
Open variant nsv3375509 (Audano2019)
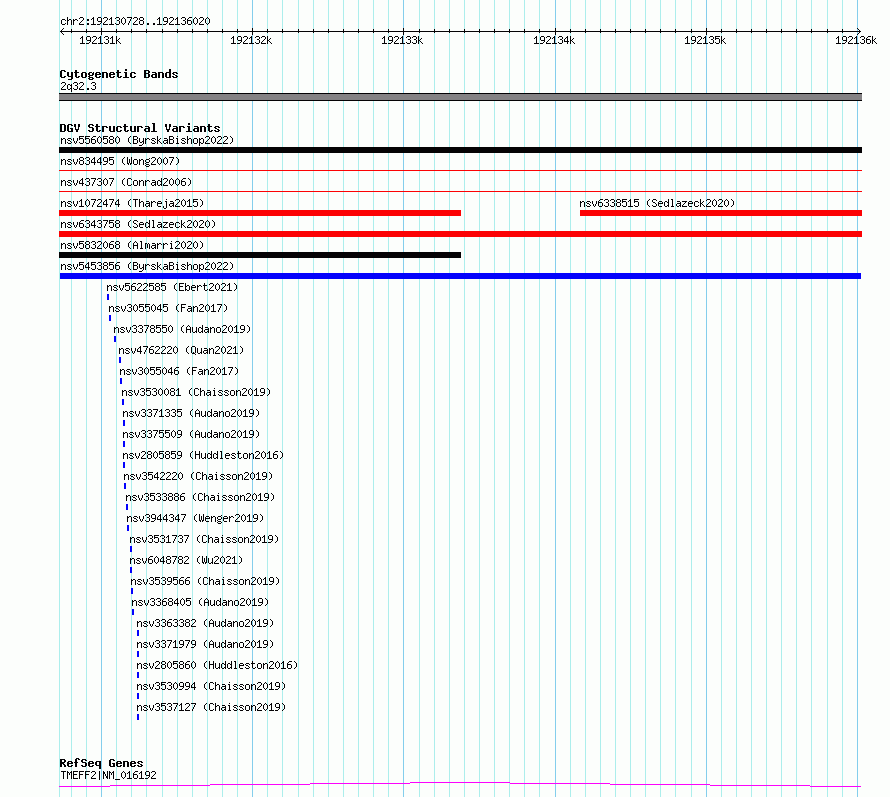tap(191, 434)
